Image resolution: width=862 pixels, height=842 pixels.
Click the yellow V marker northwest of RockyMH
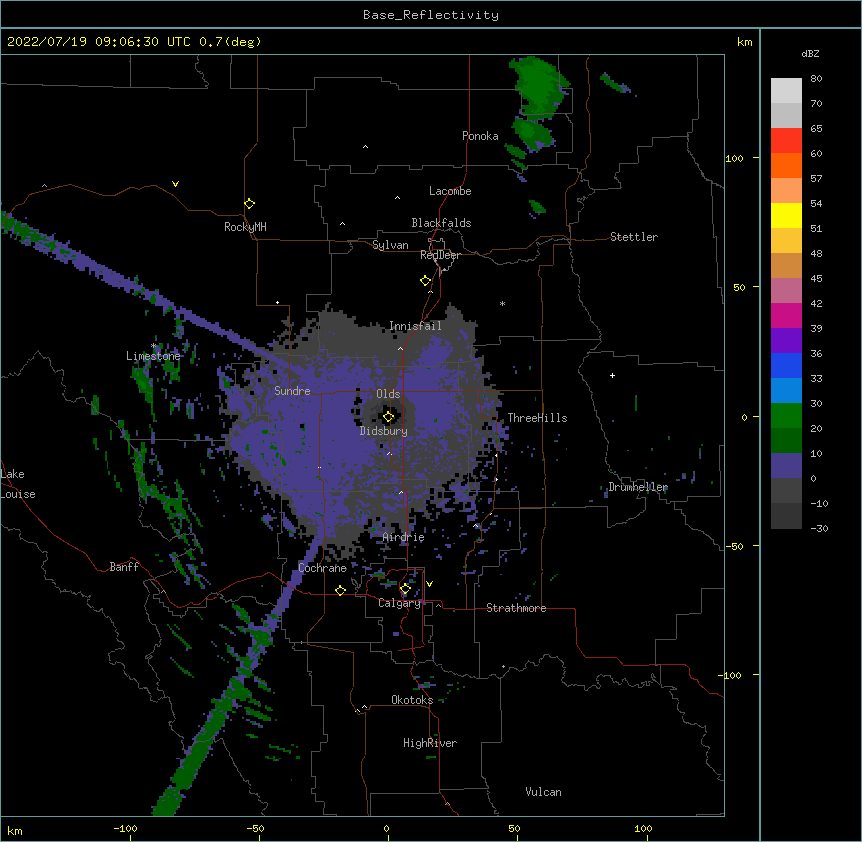(x=175, y=184)
